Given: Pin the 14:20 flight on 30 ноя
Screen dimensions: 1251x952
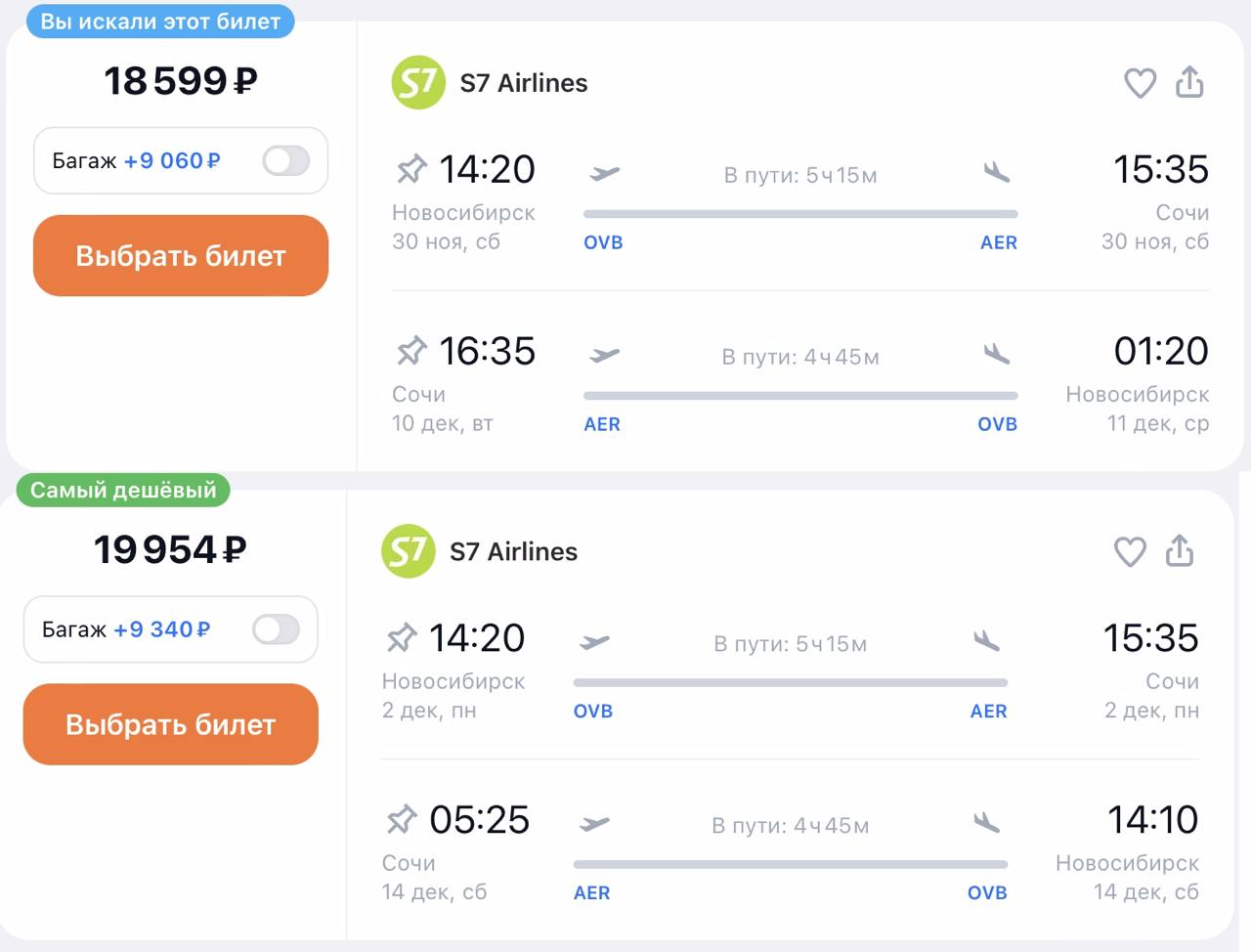Looking at the screenshot, I should (411, 169).
